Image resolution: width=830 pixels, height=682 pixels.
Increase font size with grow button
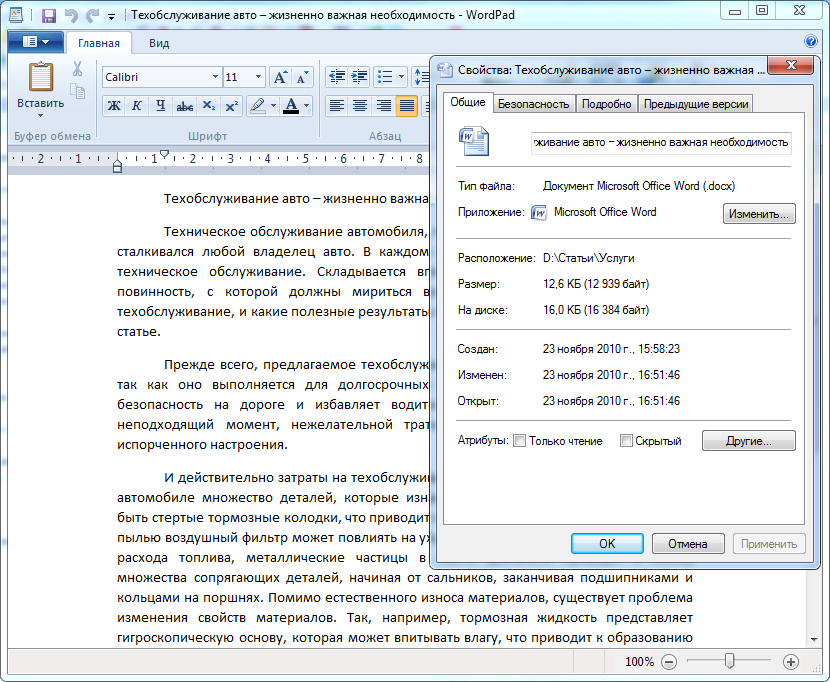coord(280,77)
